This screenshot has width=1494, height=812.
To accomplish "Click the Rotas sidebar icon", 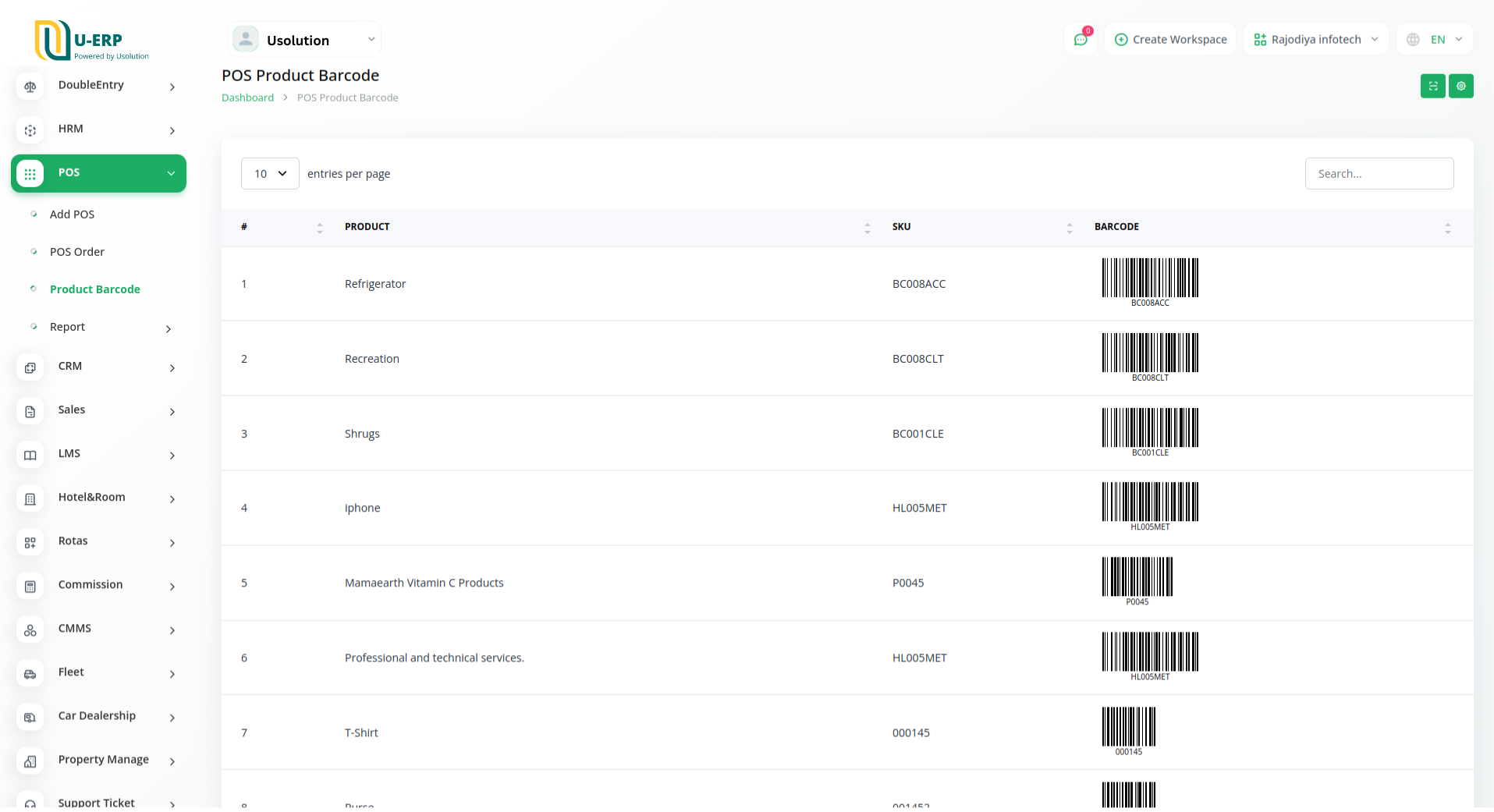I will coord(30,542).
